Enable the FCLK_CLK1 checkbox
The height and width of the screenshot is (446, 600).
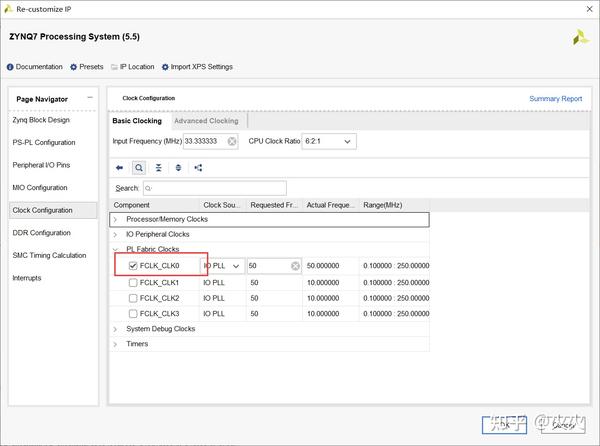(133, 283)
